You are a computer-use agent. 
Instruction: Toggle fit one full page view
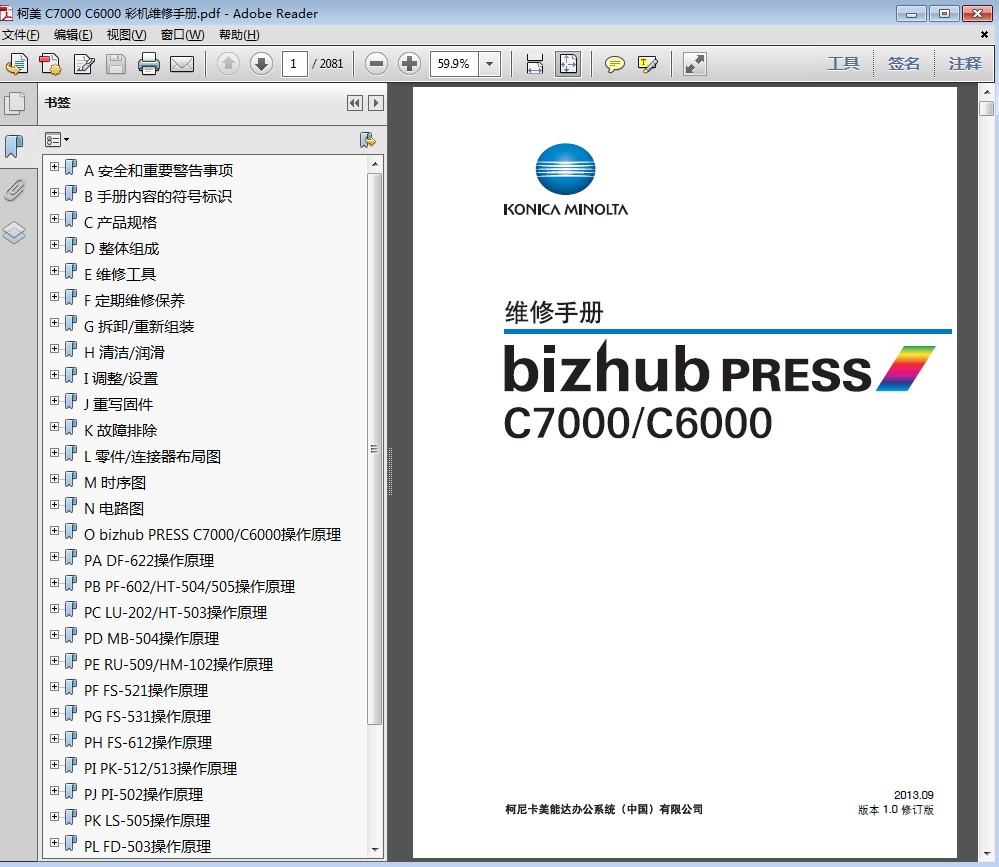568,64
